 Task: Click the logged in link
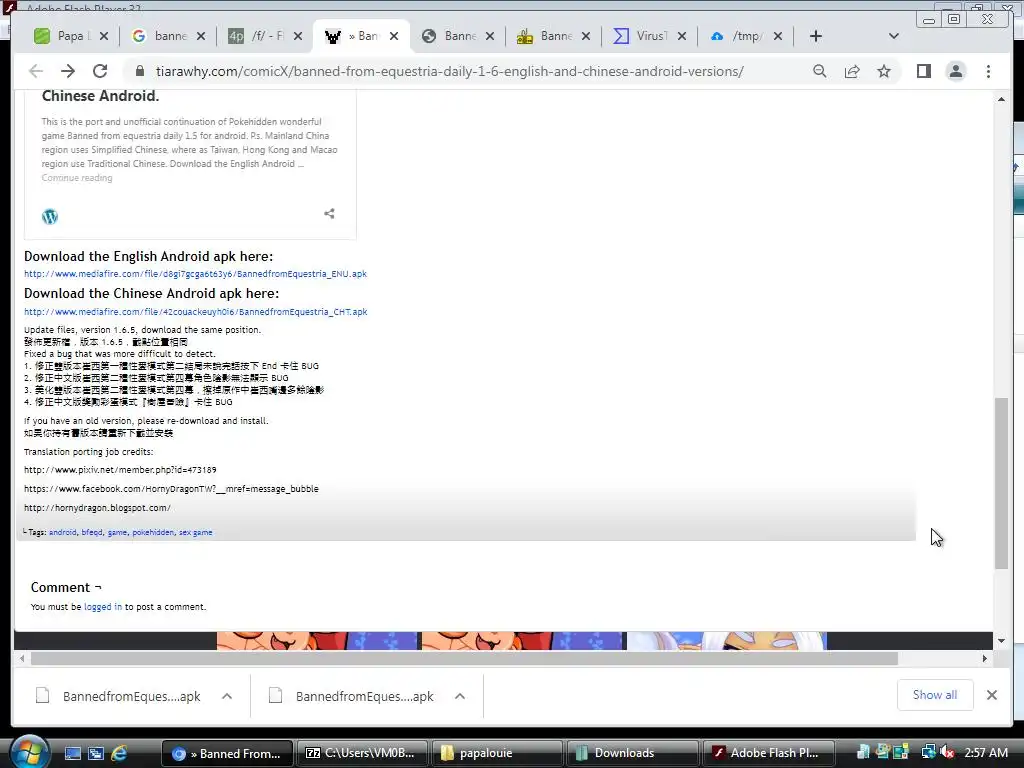(103, 607)
